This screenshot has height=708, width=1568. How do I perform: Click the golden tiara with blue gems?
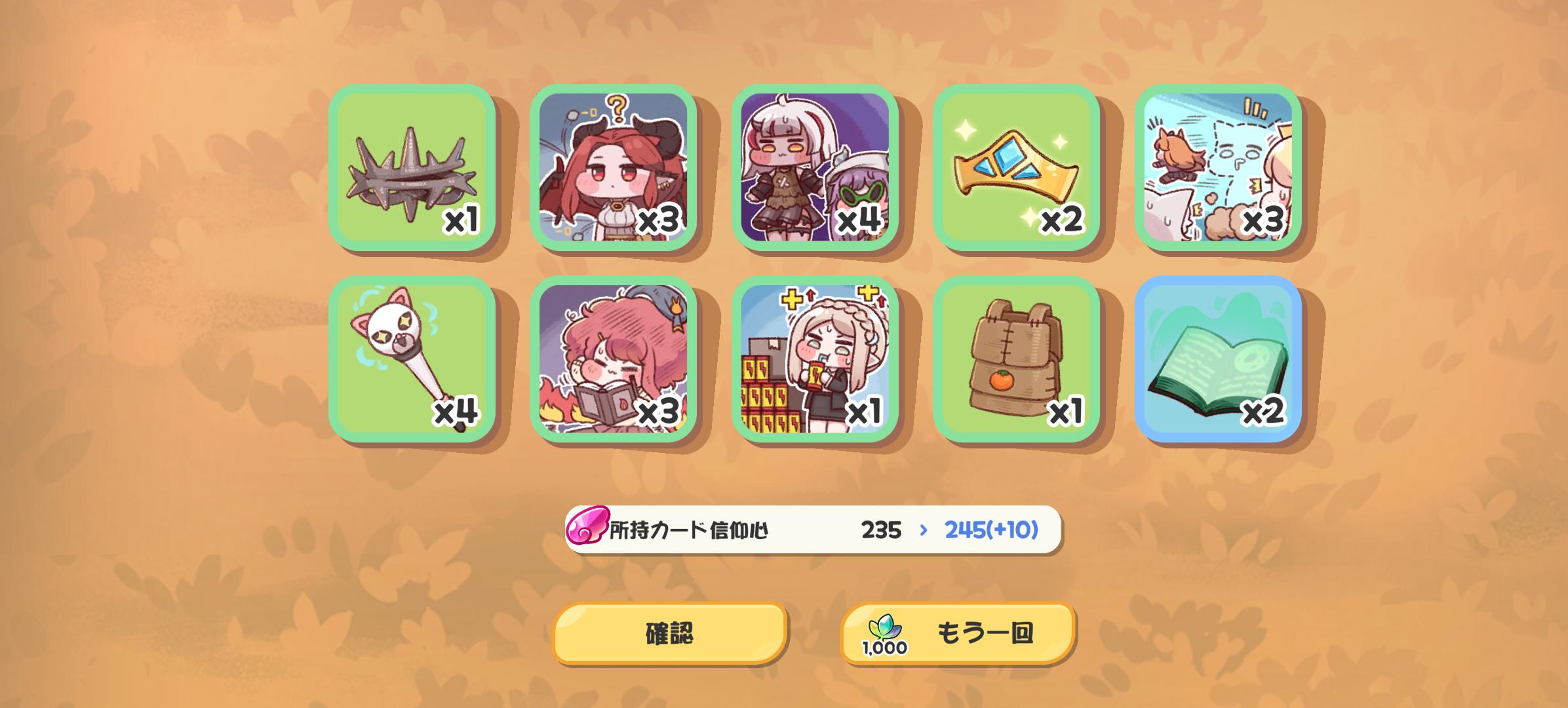point(1016,167)
